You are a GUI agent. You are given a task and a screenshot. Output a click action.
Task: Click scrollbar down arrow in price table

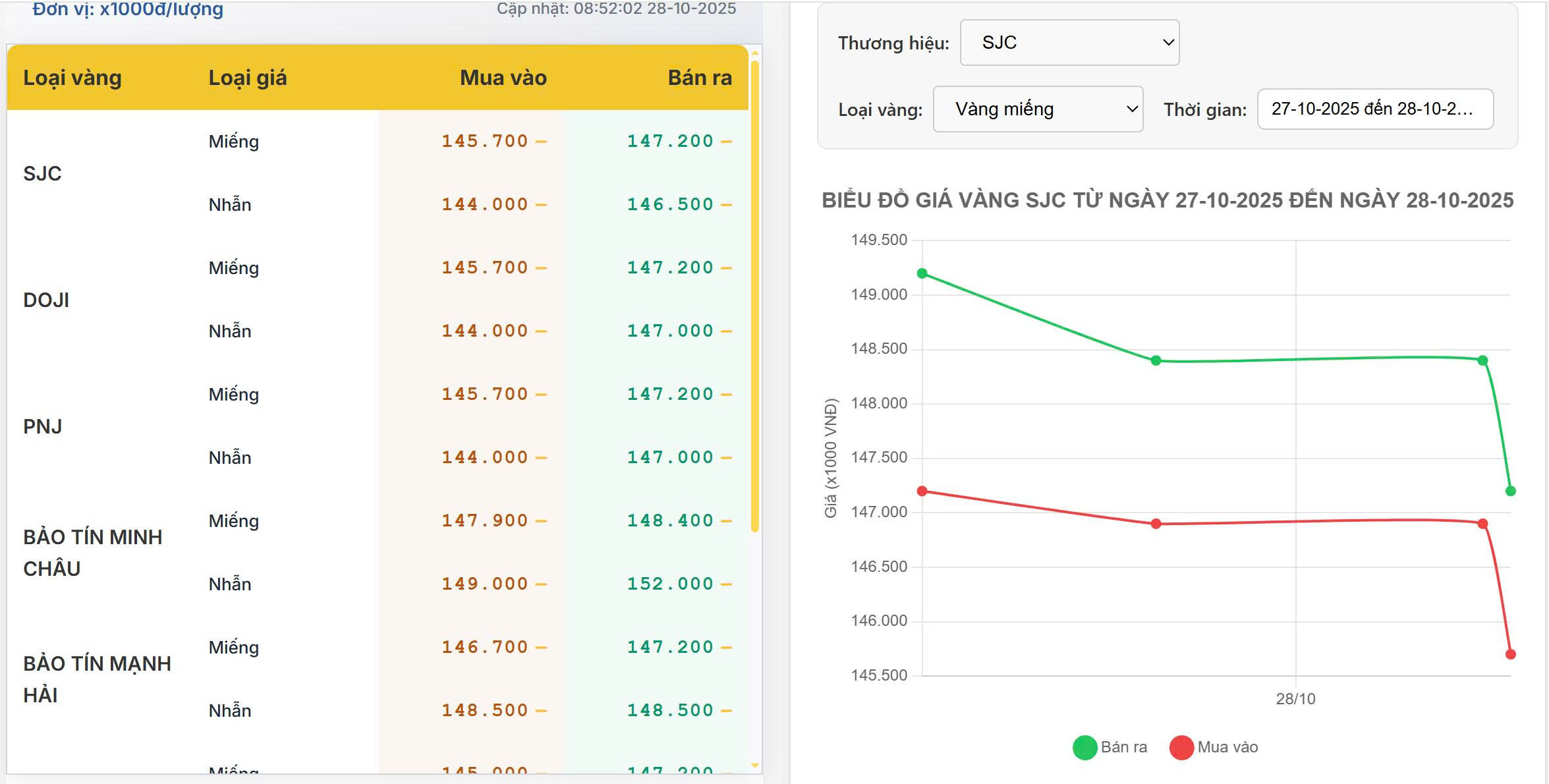pyautogui.click(x=755, y=766)
